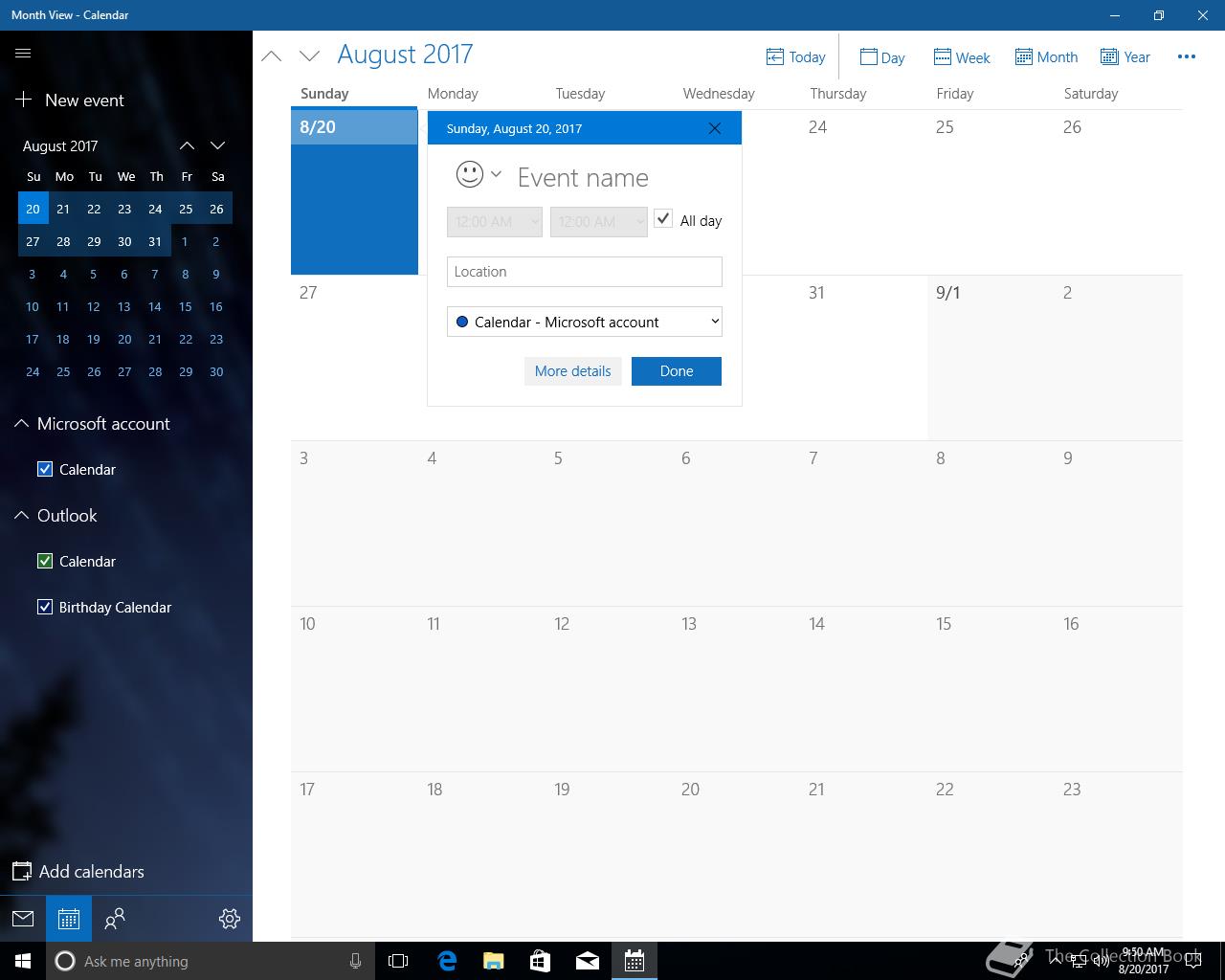Screen dimensions: 1225x980
Task: Open the end time dropdown
Action: pos(598,221)
